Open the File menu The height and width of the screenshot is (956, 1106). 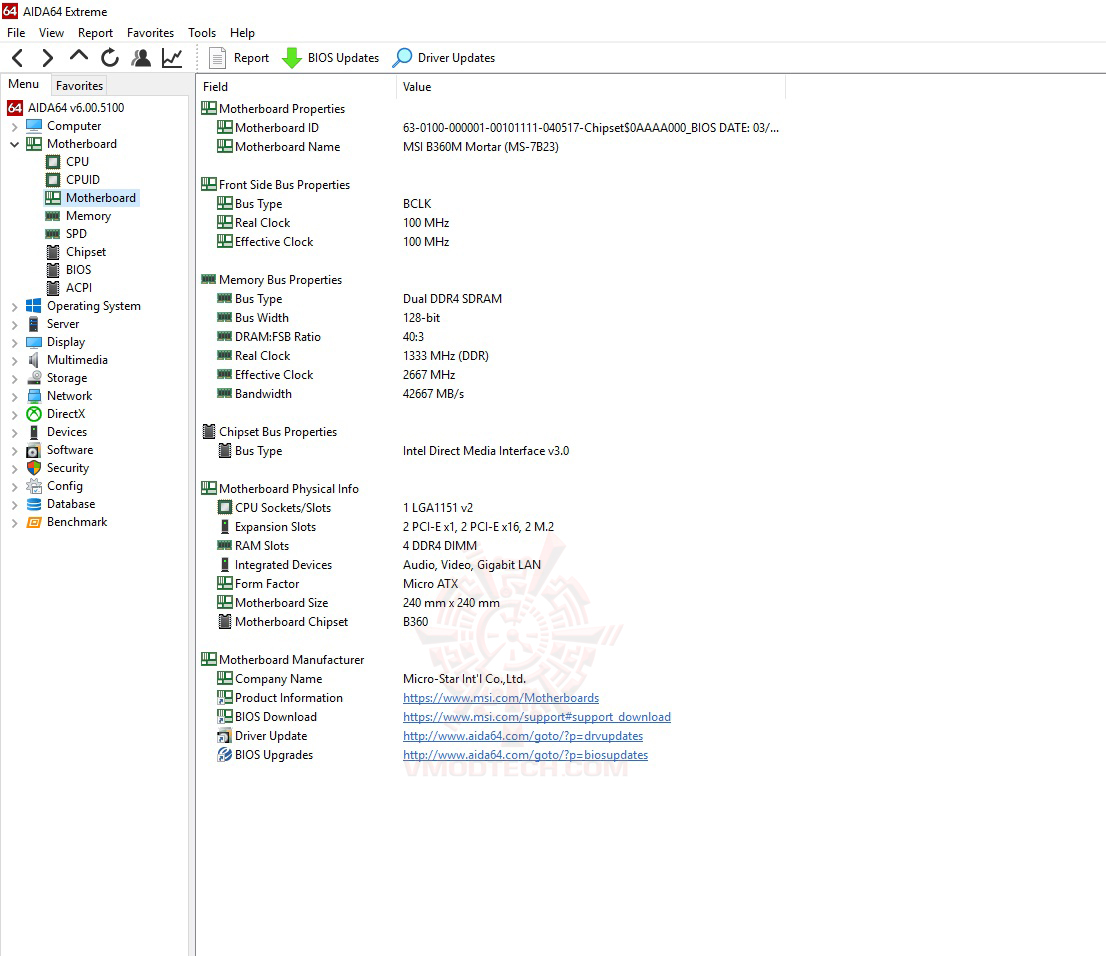point(16,32)
